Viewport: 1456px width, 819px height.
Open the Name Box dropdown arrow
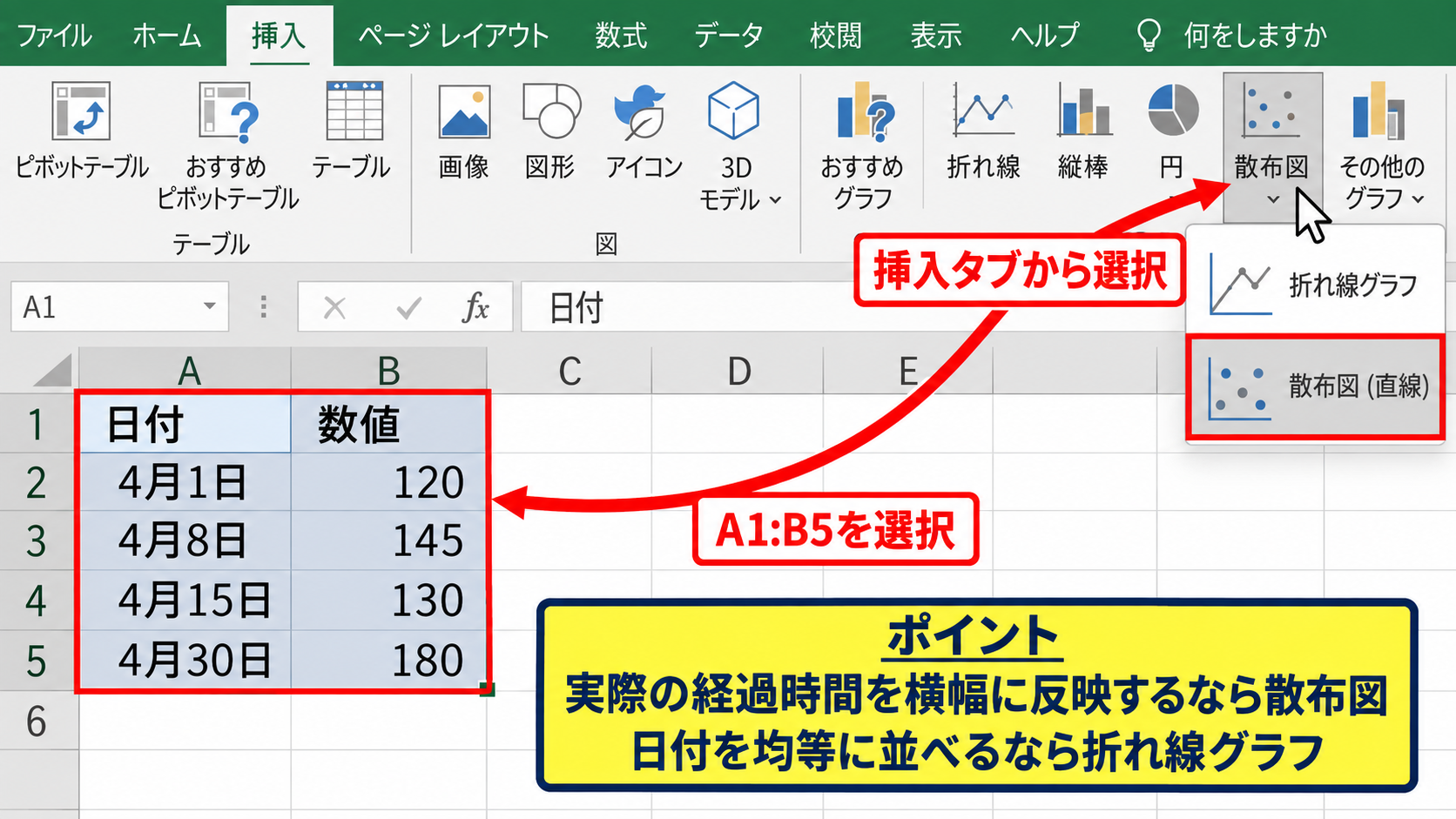[209, 306]
